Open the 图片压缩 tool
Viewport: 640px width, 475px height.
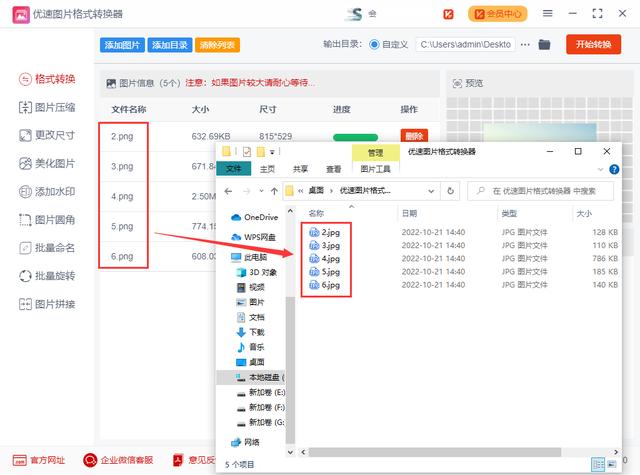(47, 107)
